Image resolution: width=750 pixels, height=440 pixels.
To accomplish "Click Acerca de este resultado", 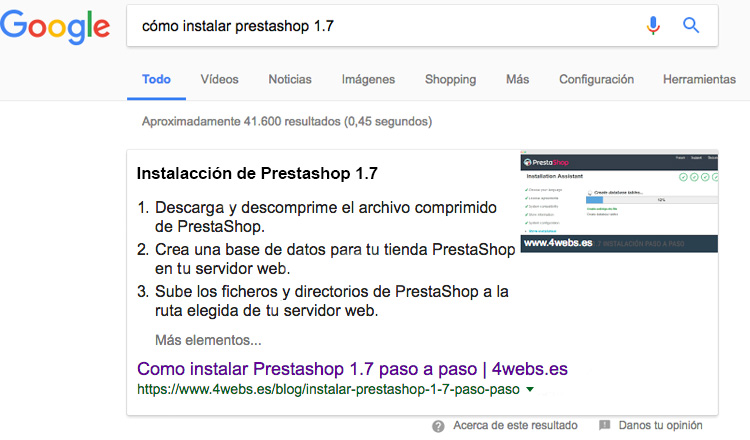I will point(515,425).
